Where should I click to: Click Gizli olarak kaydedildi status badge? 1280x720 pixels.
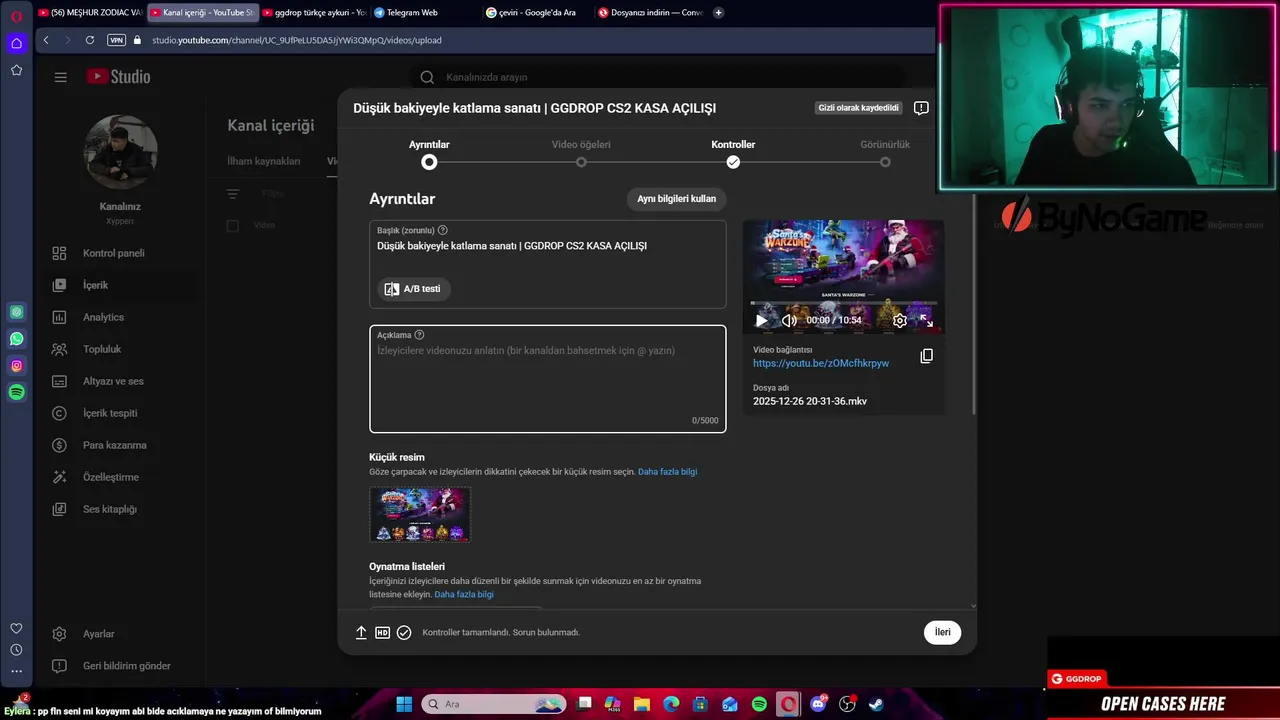[859, 108]
